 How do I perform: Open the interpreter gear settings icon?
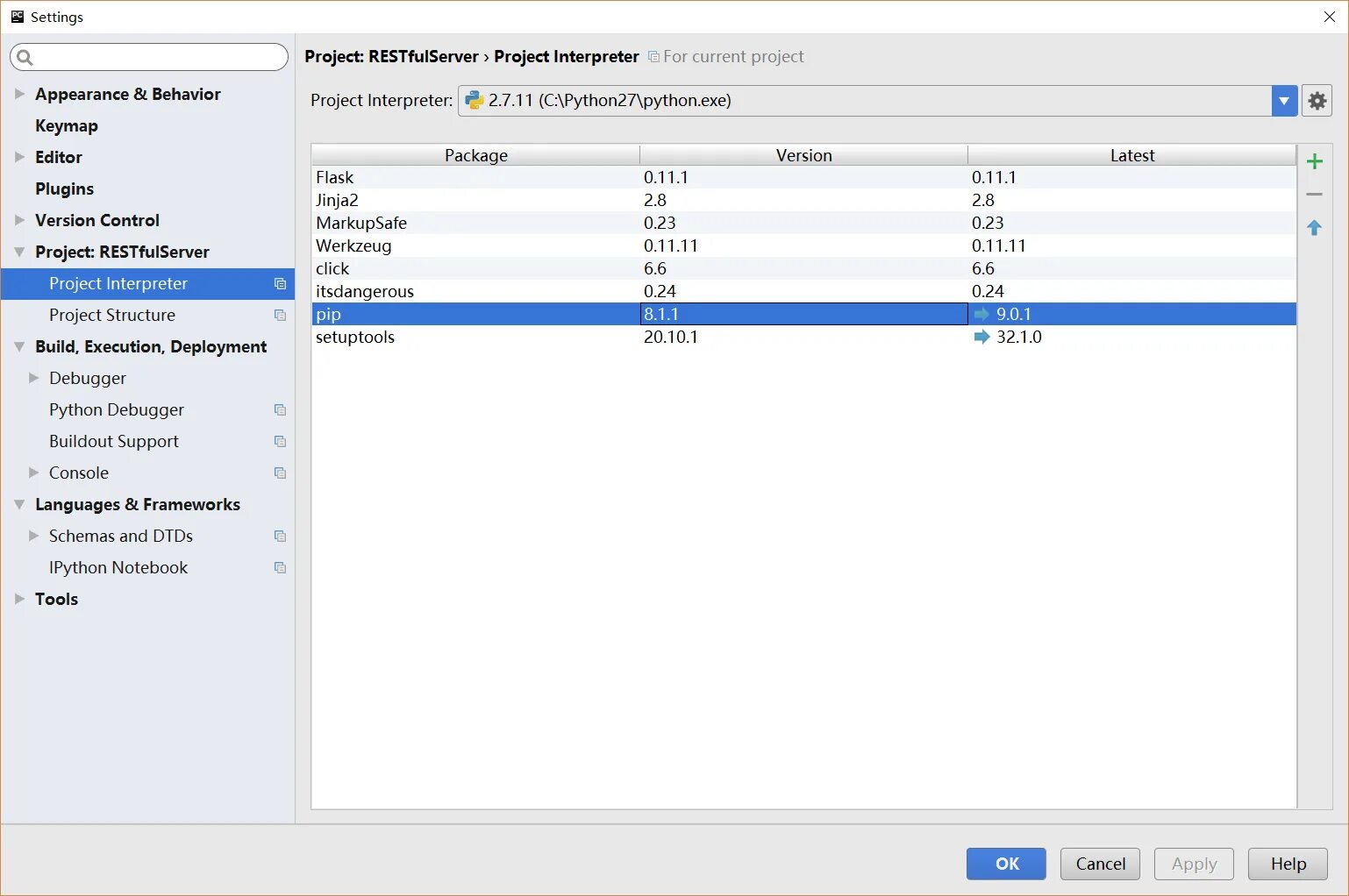[x=1317, y=101]
